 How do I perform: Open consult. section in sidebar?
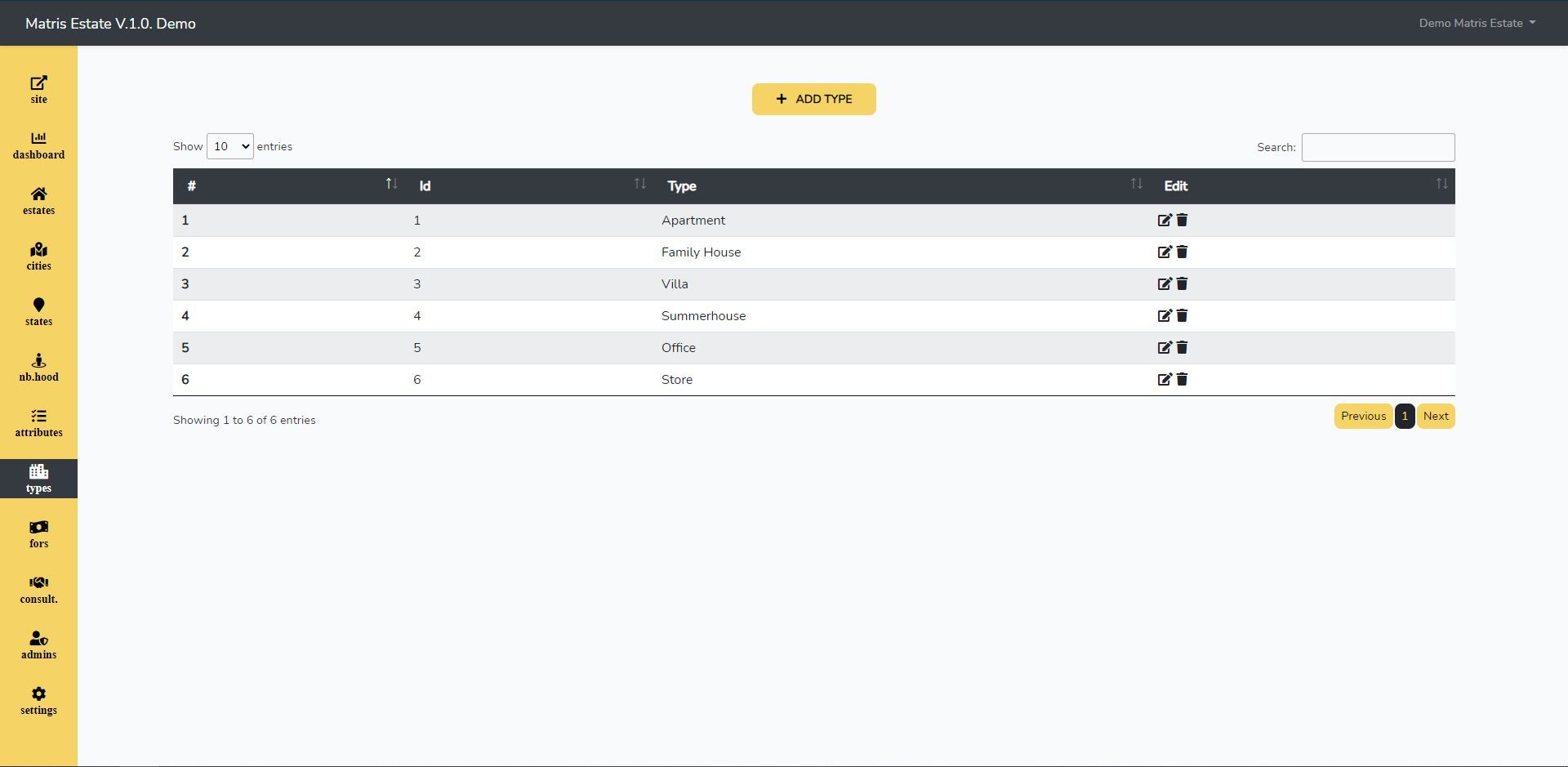38,590
